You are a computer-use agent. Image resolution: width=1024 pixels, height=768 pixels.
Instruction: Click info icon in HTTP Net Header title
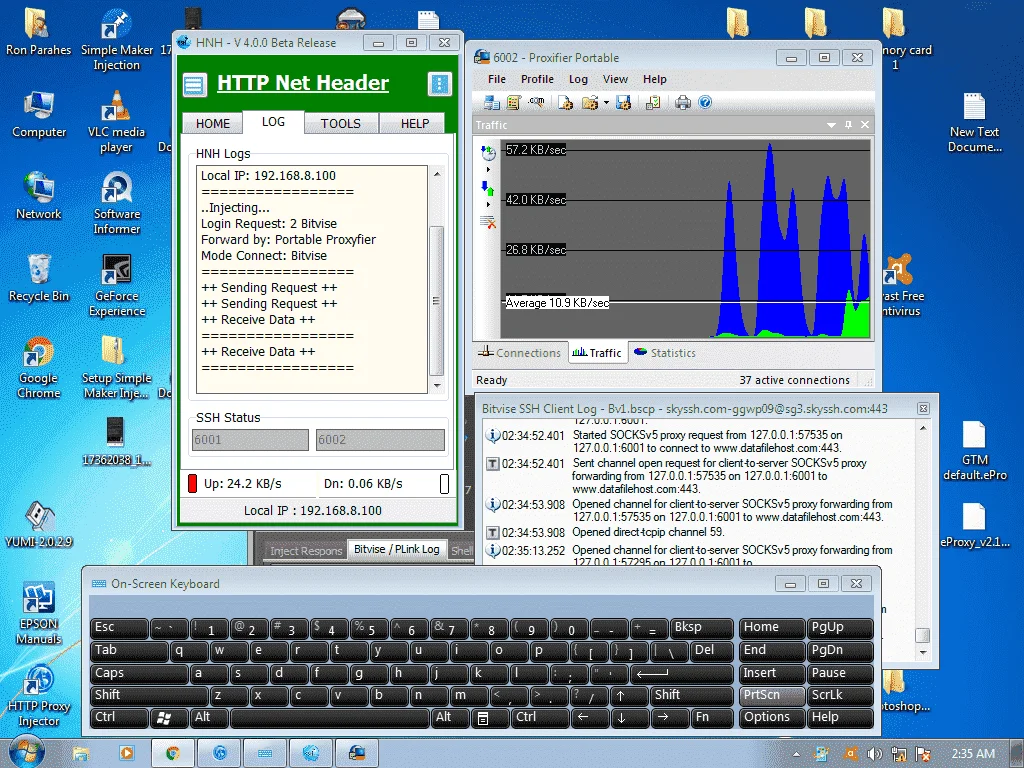click(440, 84)
